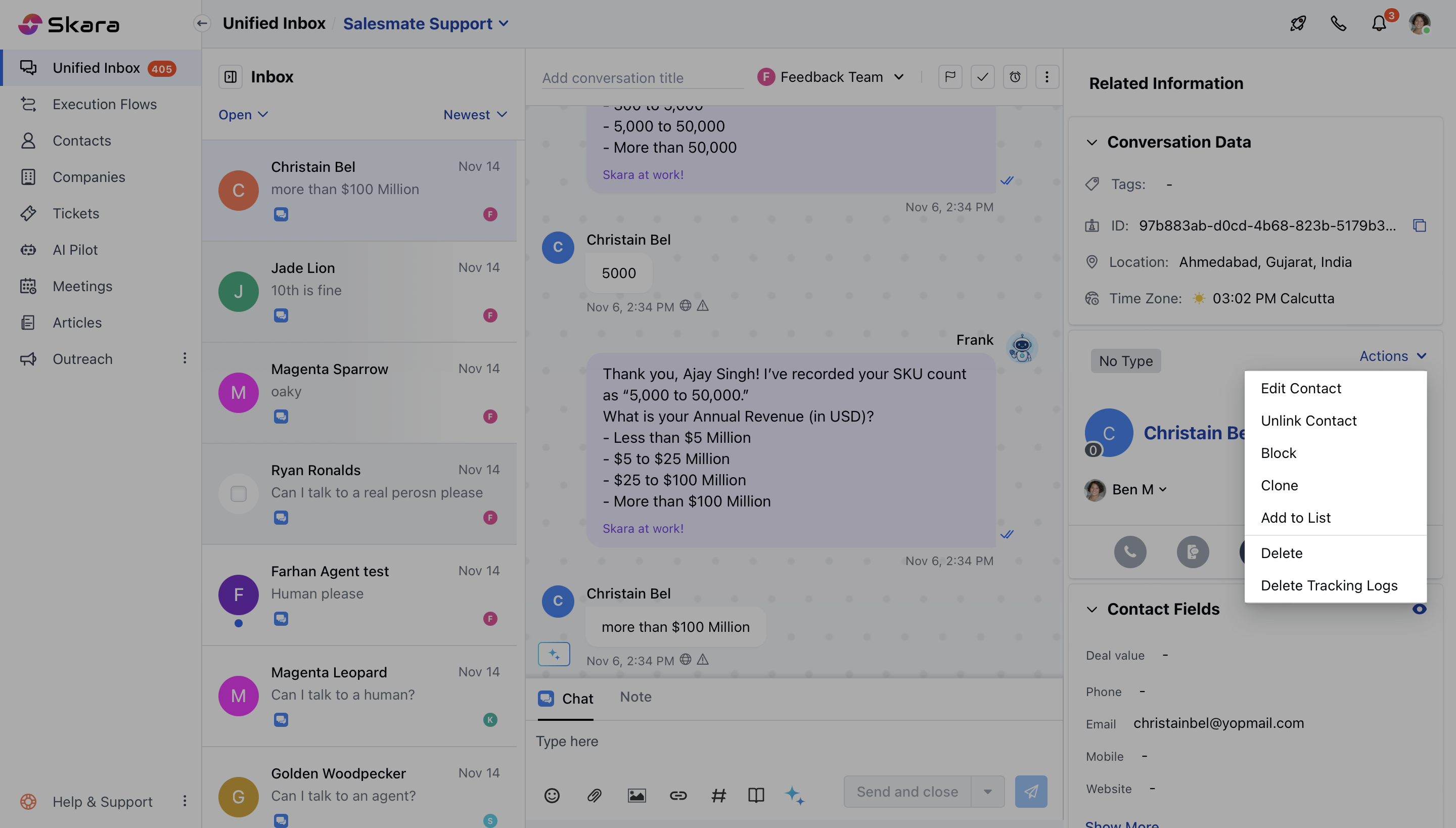Attach a file using the paperclip icon
The width and height of the screenshot is (1456, 828).
click(x=595, y=796)
